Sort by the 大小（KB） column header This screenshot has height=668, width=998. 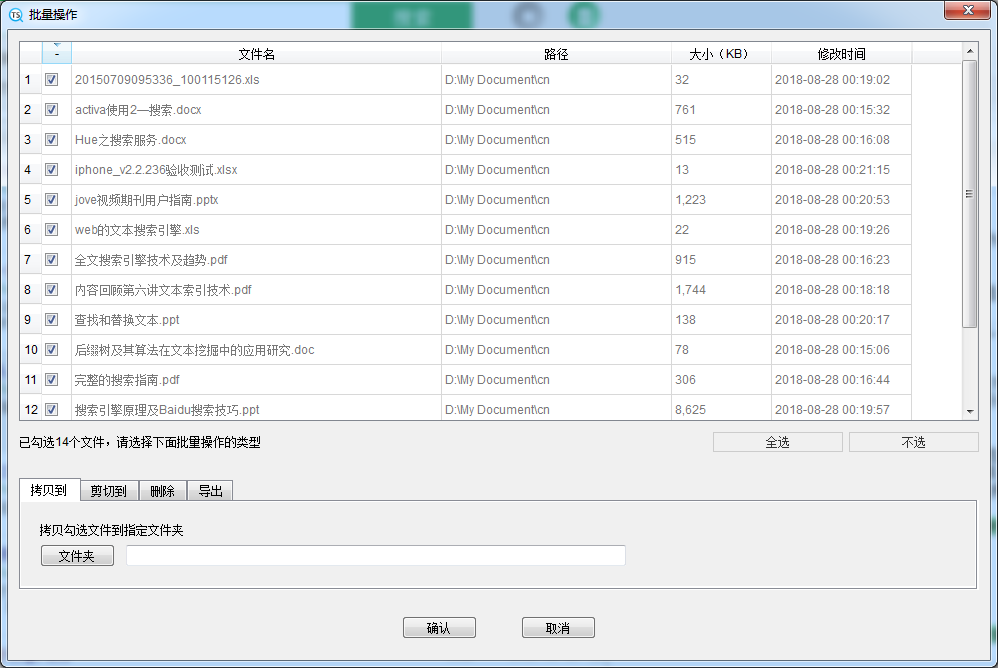(720, 54)
